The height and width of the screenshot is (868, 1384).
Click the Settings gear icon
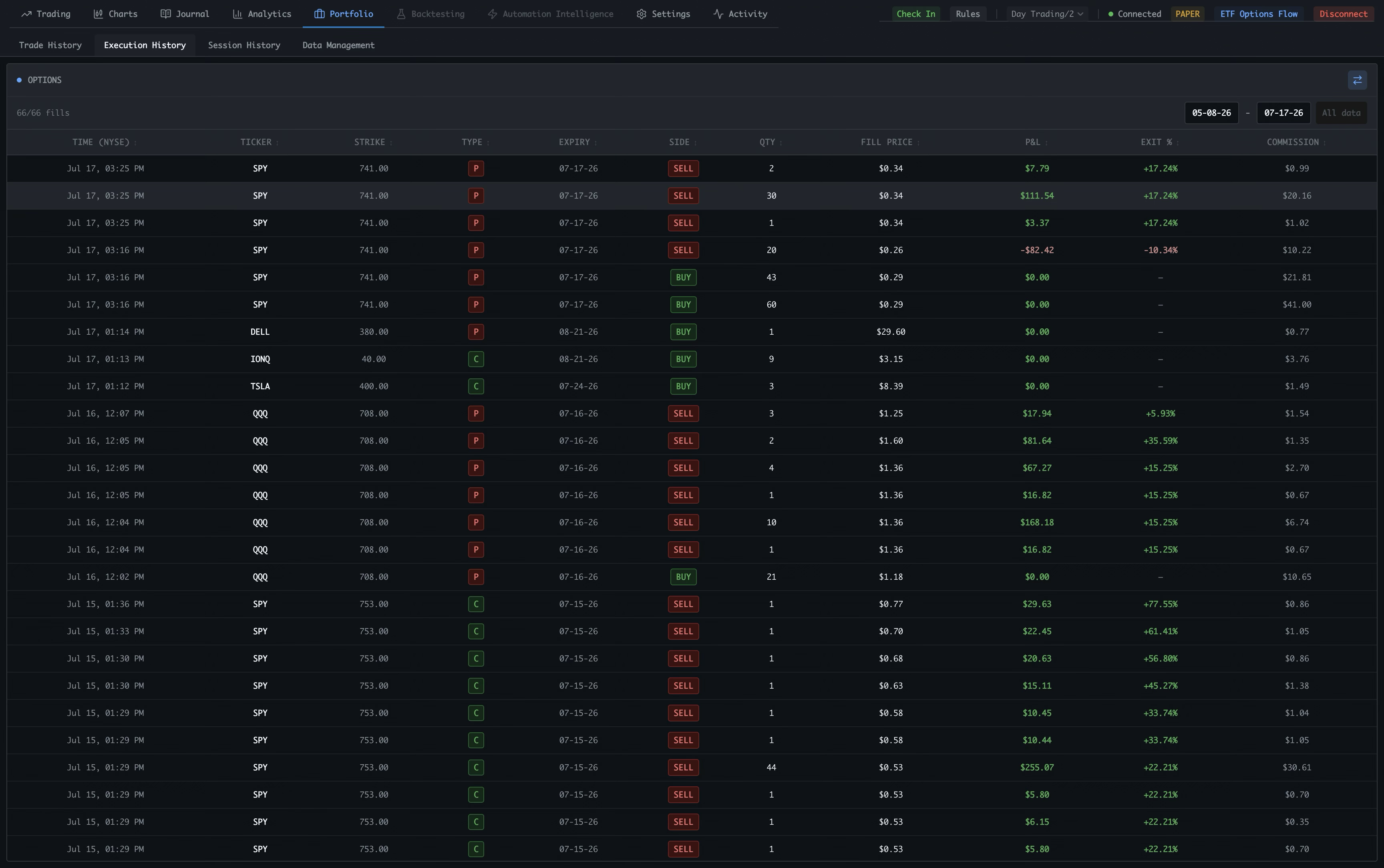click(x=641, y=14)
